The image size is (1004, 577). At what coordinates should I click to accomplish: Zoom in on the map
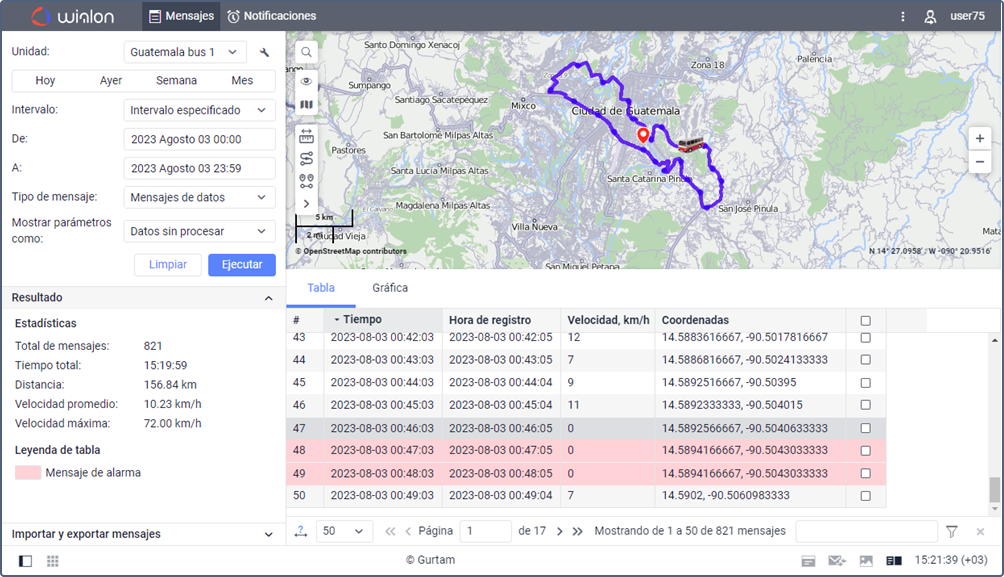pyautogui.click(x=980, y=138)
